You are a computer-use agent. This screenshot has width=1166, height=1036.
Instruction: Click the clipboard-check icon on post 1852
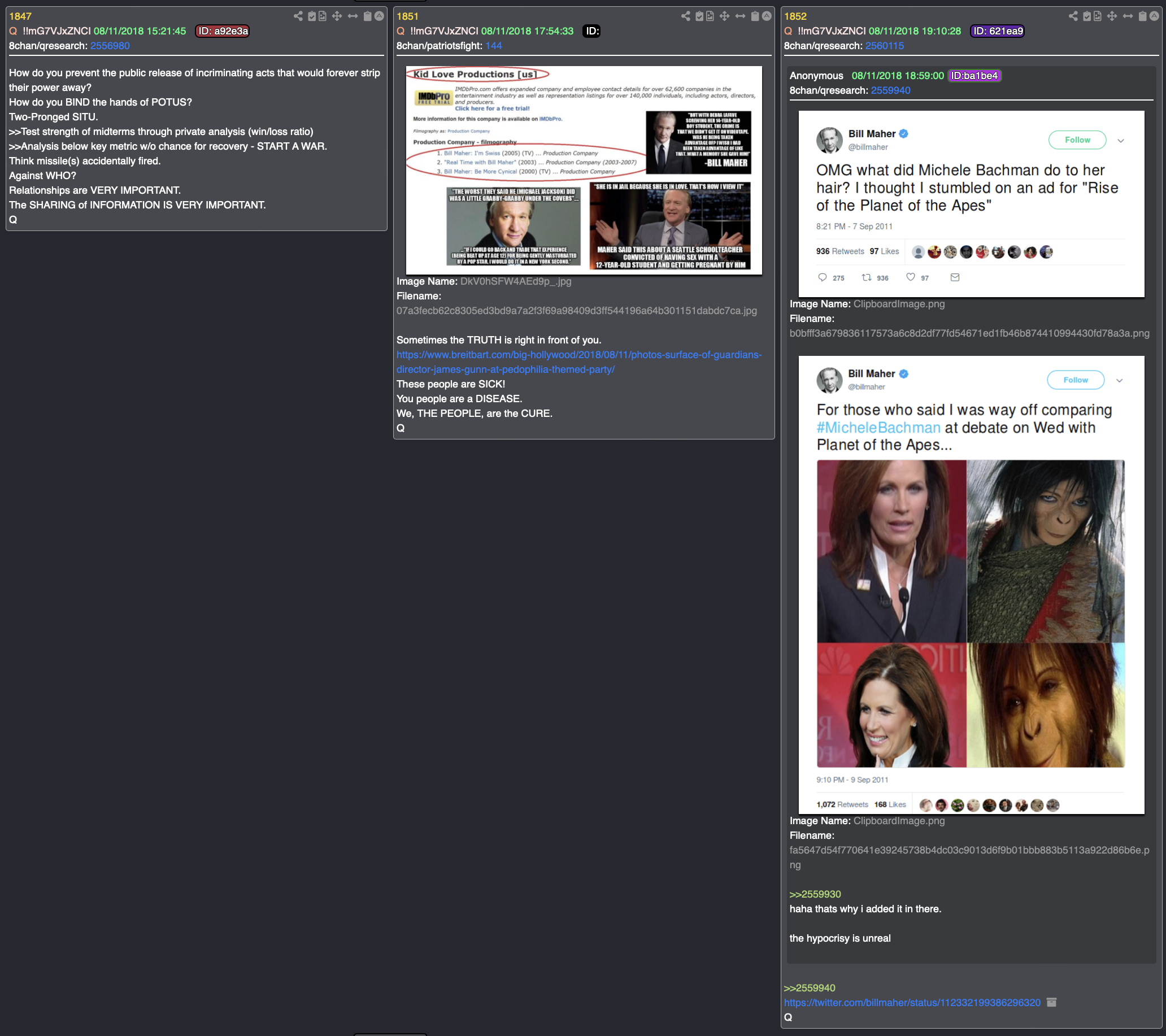coord(1087,16)
